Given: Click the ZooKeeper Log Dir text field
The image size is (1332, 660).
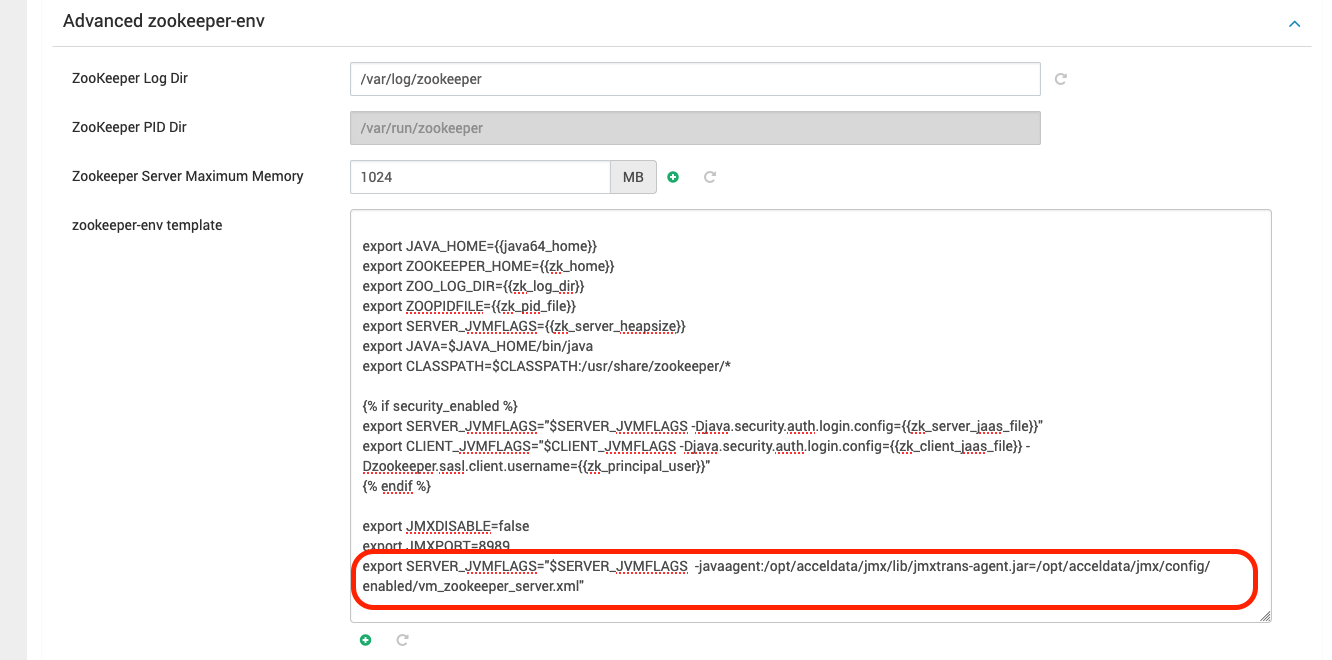Looking at the screenshot, I should (x=694, y=79).
